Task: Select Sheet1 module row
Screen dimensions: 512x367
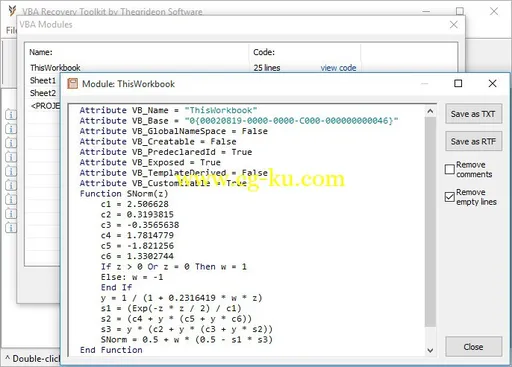Action: [x=43, y=80]
